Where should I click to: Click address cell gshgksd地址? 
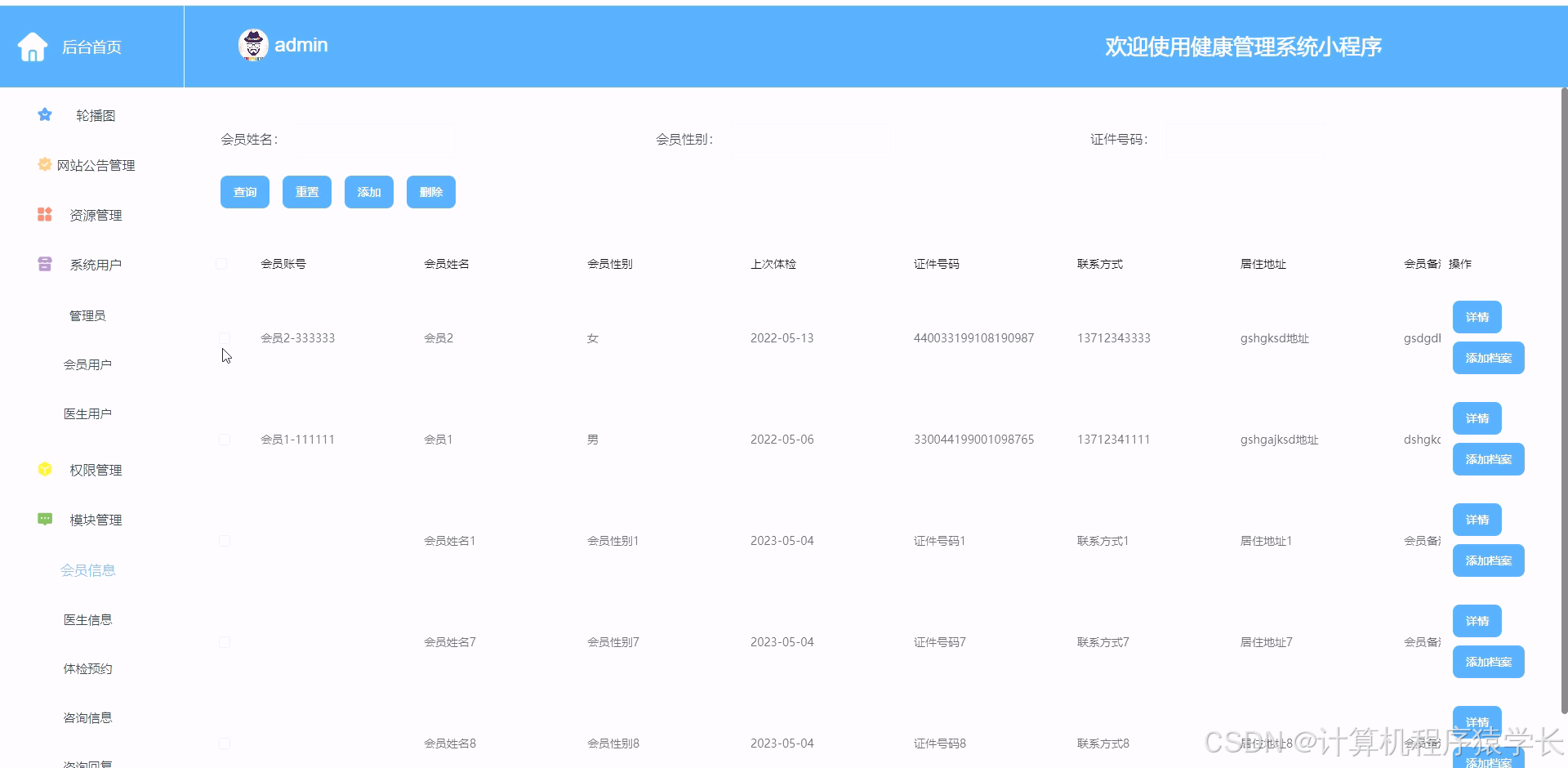click(x=1275, y=338)
